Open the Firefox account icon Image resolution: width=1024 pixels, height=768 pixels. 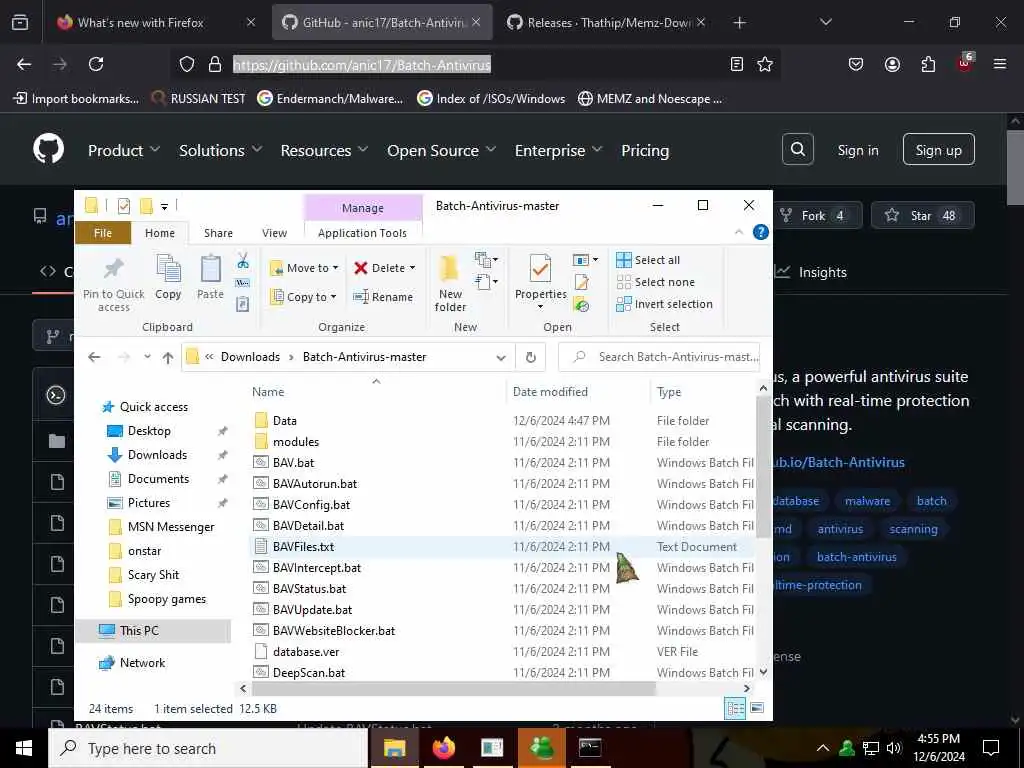click(892, 64)
